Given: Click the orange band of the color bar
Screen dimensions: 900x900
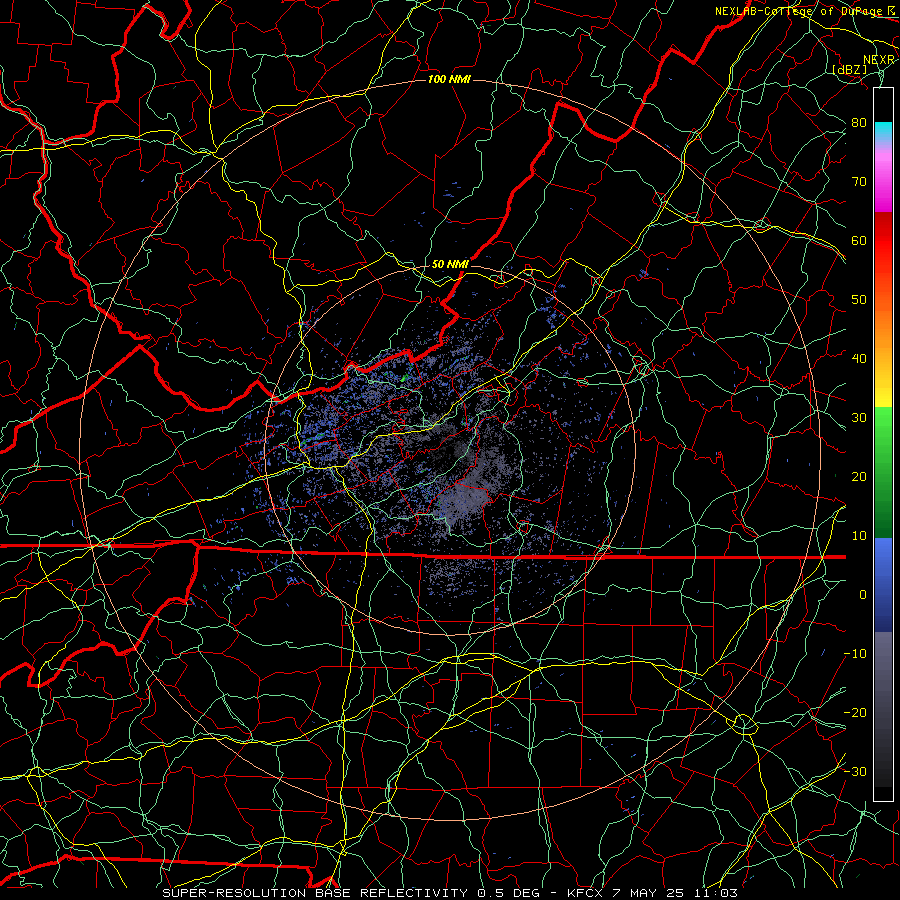Looking at the screenshot, I should coord(883,327).
